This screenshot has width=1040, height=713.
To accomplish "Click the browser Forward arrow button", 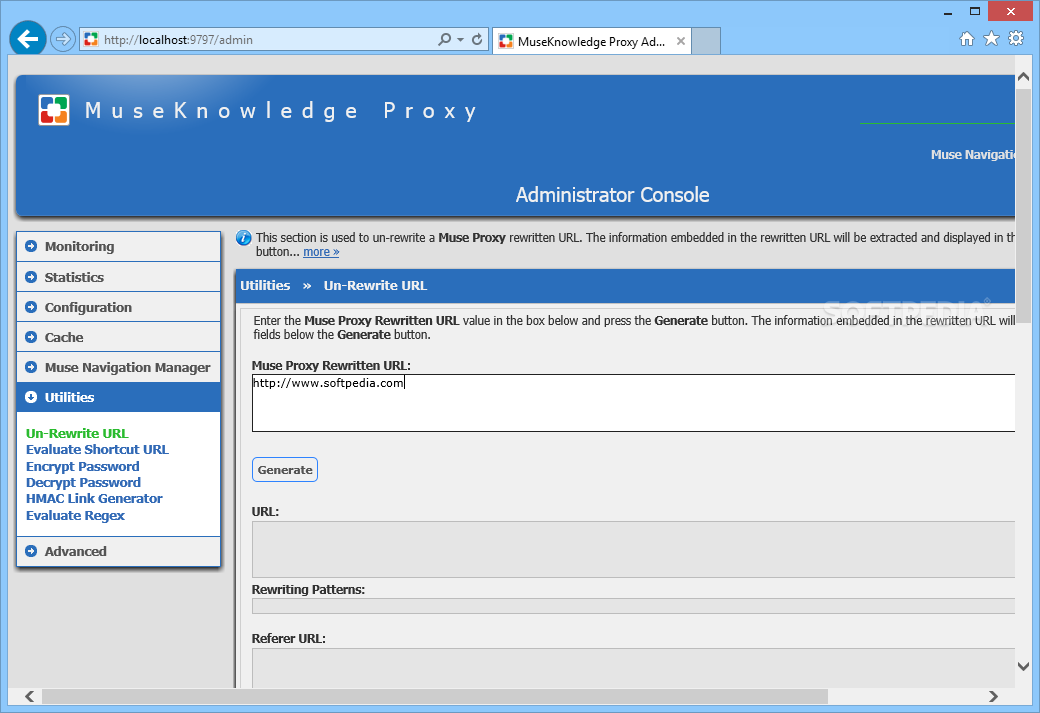I will (x=62, y=39).
